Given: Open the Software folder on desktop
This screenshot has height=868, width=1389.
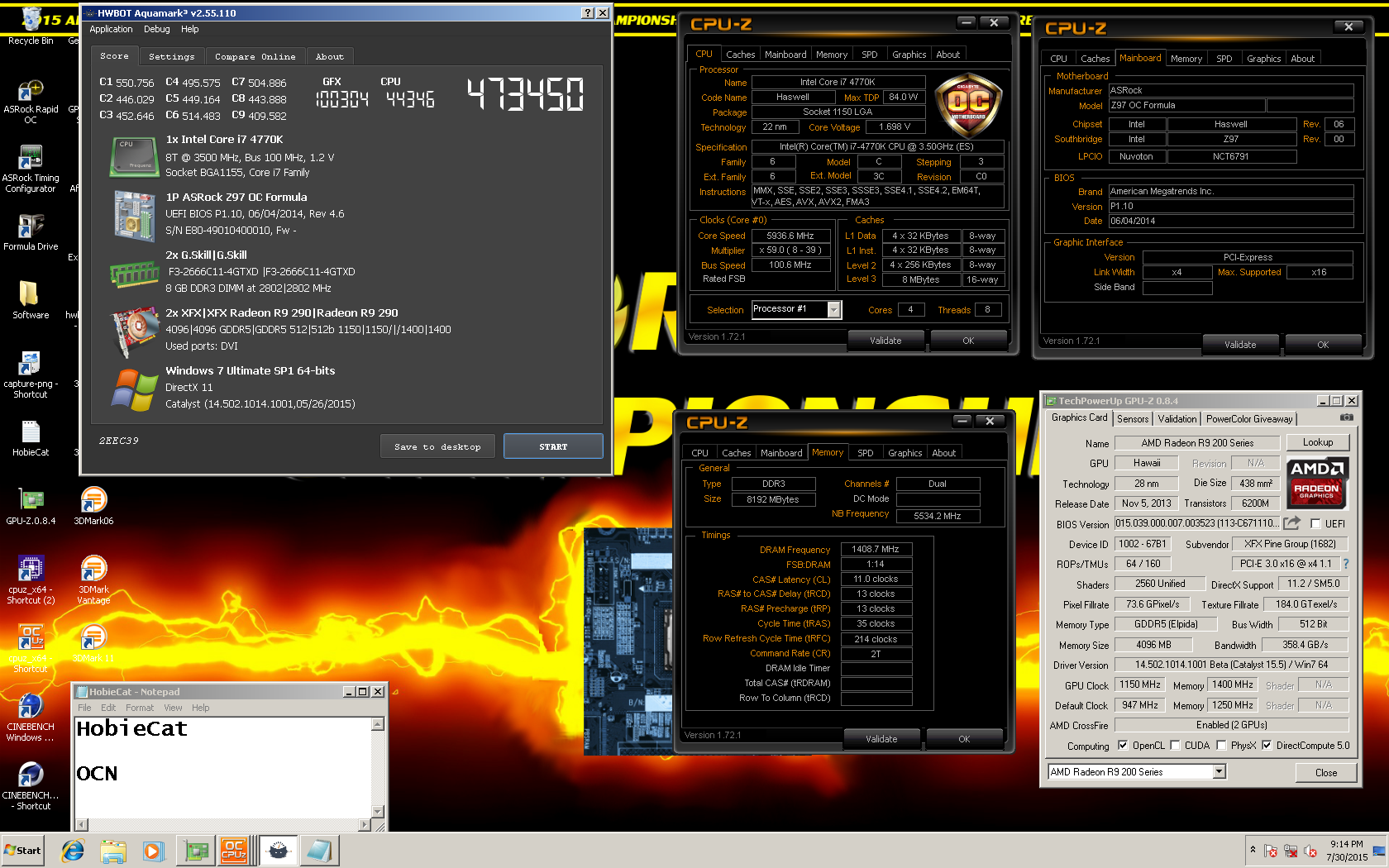Looking at the screenshot, I should click(x=31, y=299).
